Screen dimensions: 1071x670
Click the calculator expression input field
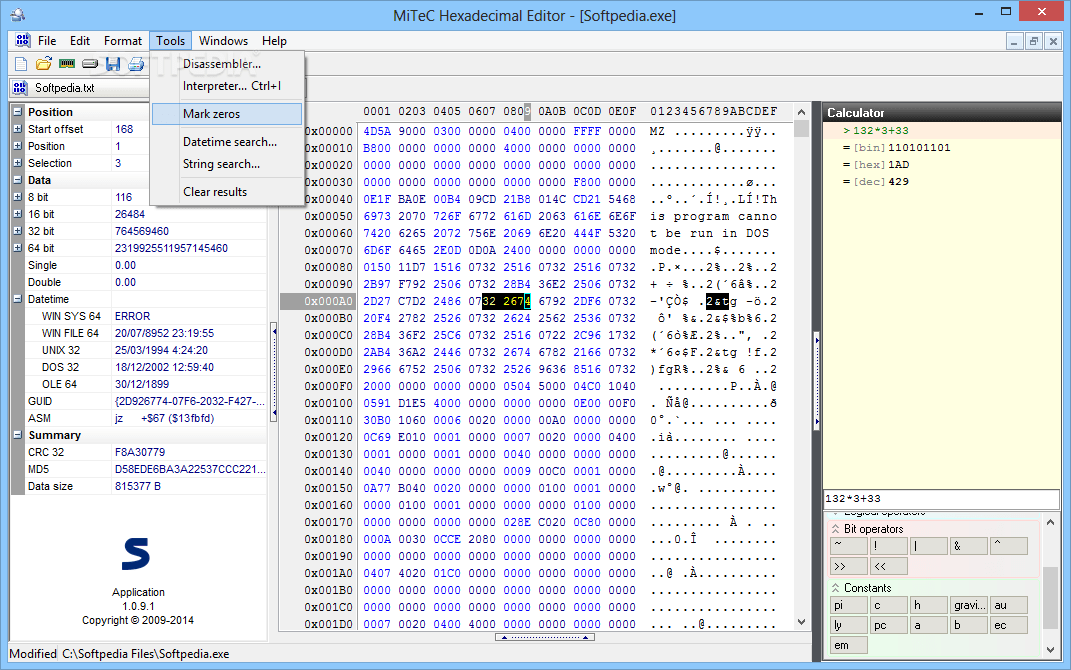(x=941, y=499)
